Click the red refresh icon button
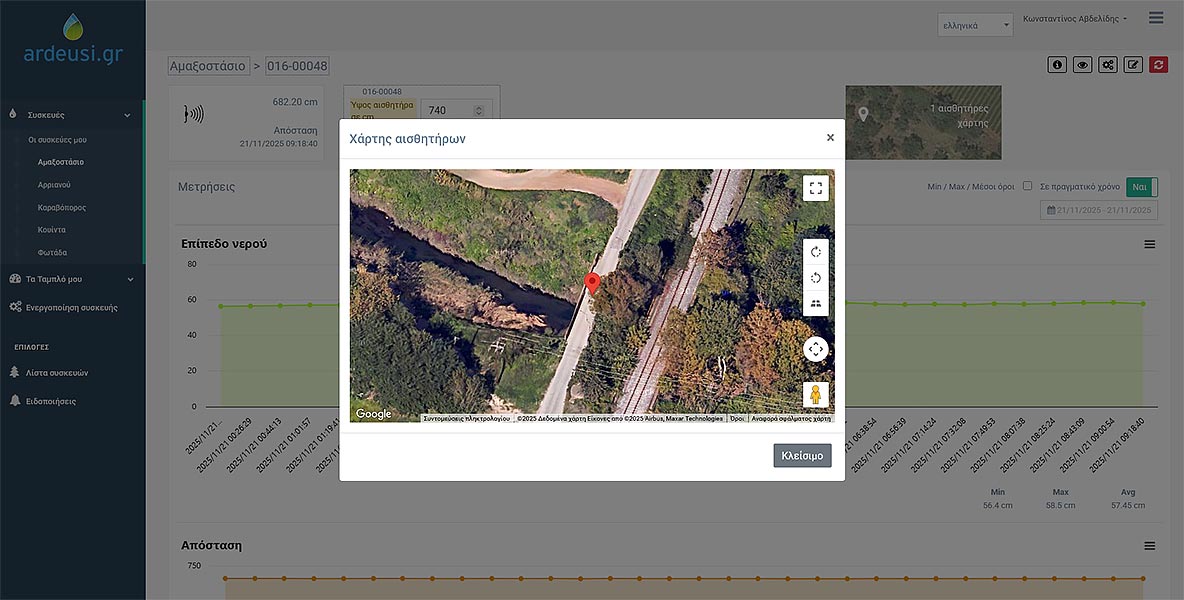 pyautogui.click(x=1158, y=65)
